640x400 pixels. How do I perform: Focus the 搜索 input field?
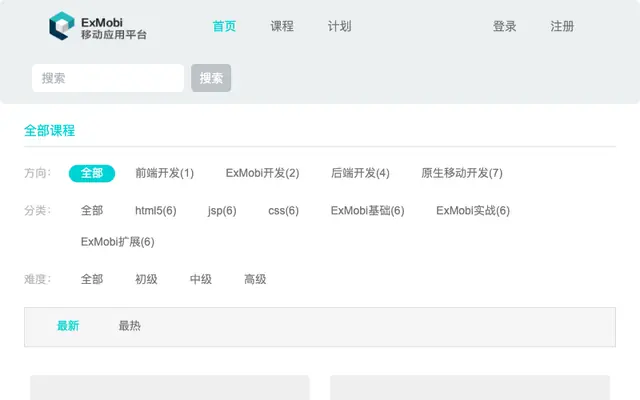[108, 78]
